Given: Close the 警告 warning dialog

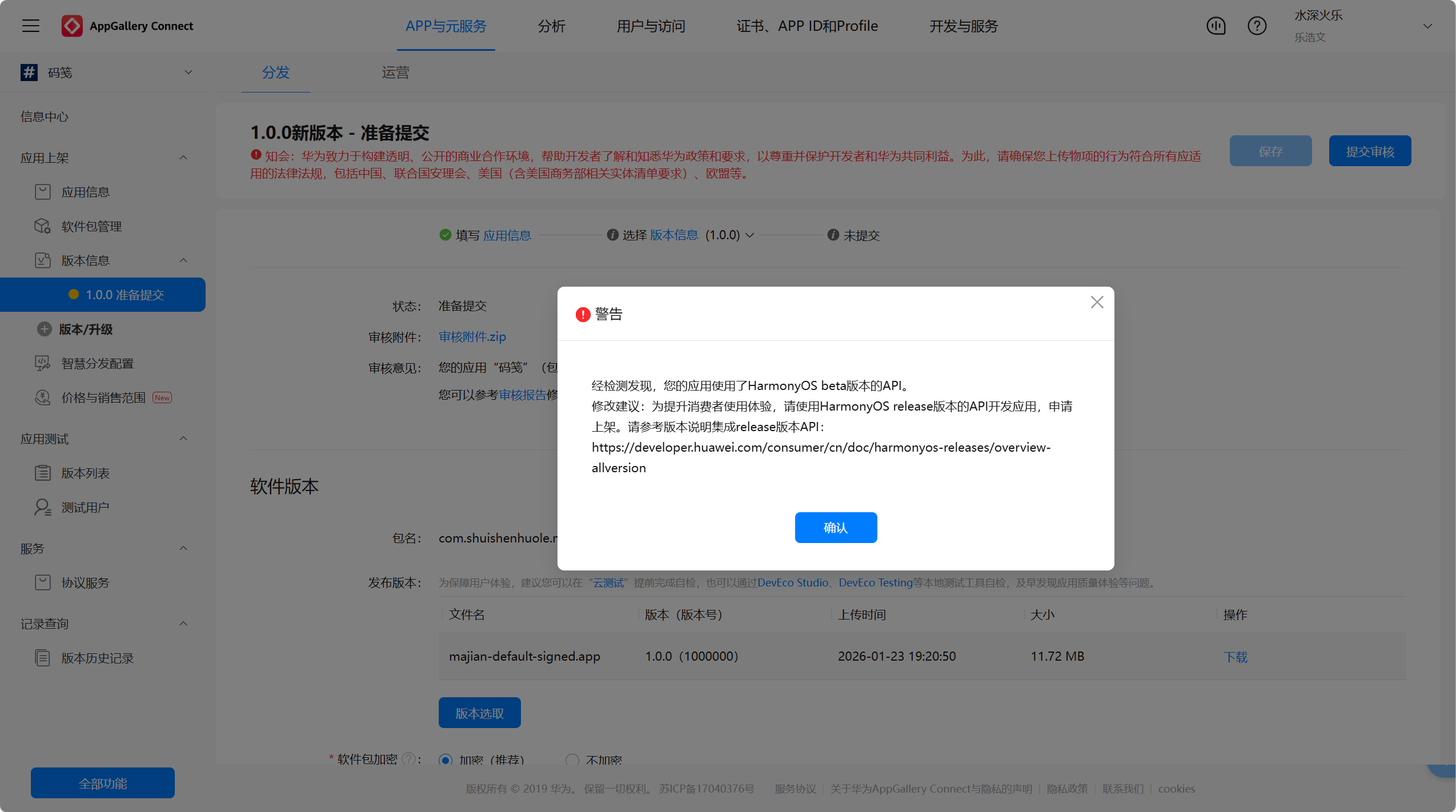Looking at the screenshot, I should click(1097, 302).
